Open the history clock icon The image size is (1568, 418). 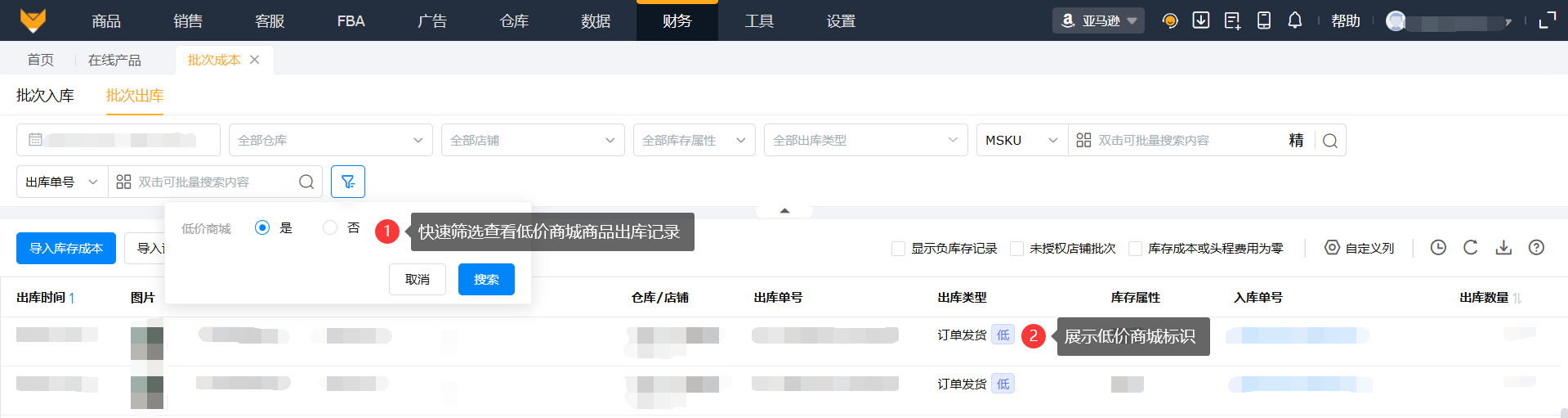point(1438,248)
